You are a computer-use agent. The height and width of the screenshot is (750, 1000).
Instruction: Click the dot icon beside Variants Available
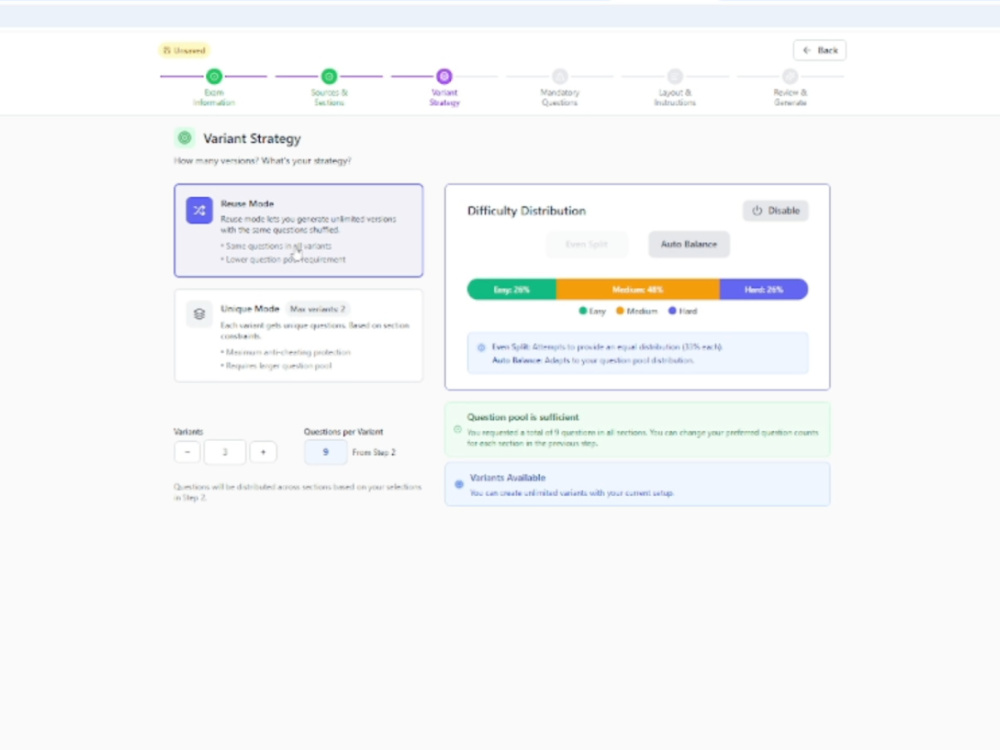tap(459, 484)
